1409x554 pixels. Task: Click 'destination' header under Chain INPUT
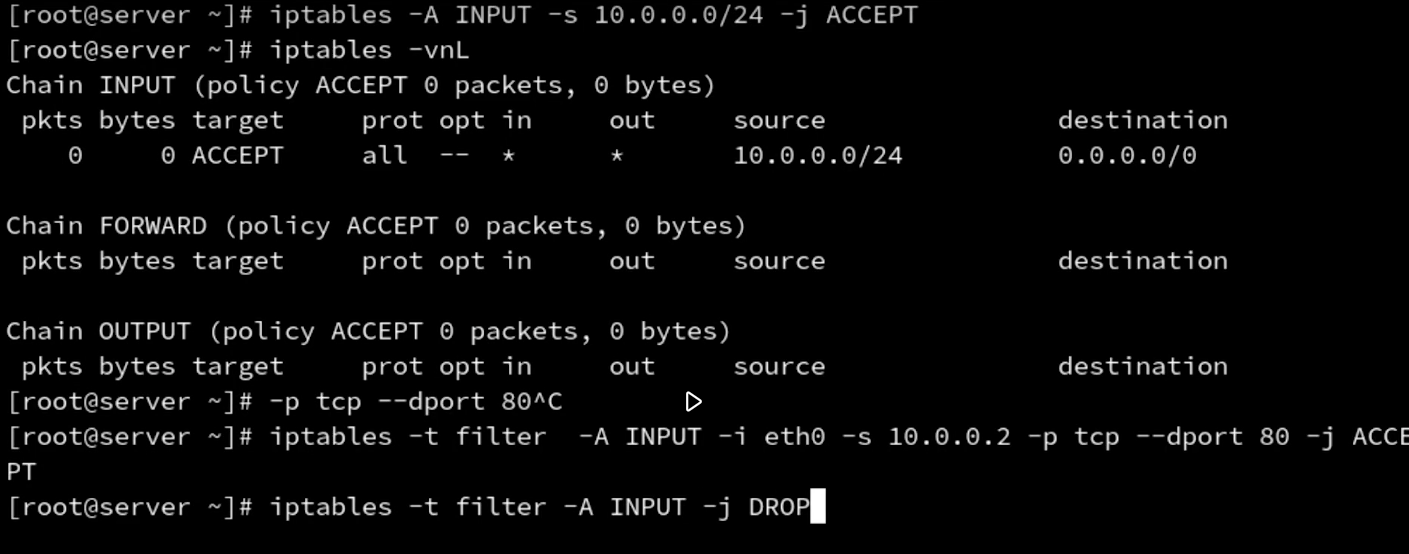click(x=1142, y=121)
